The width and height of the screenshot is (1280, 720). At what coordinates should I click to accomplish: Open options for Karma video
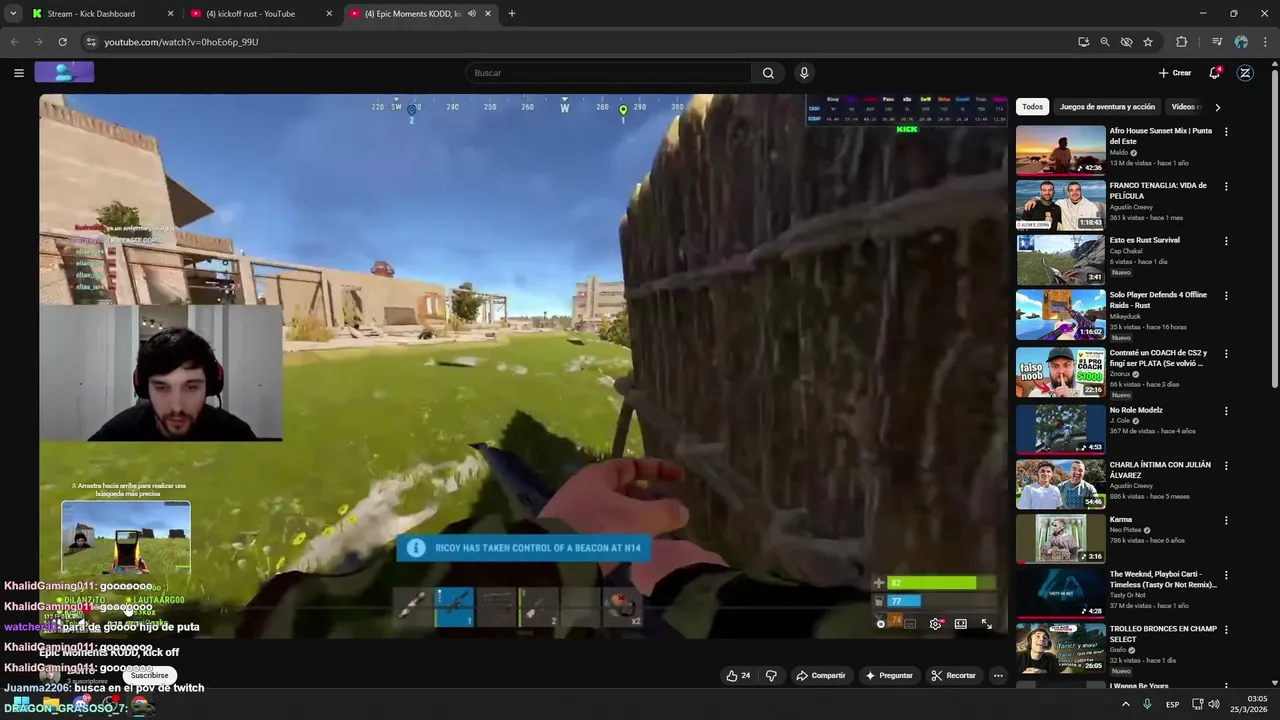(x=1226, y=521)
